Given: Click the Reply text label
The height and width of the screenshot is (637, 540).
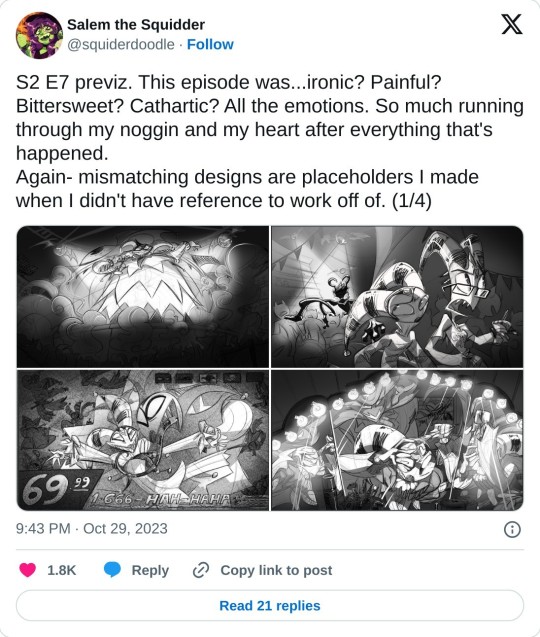Looking at the screenshot, I should click(150, 570).
